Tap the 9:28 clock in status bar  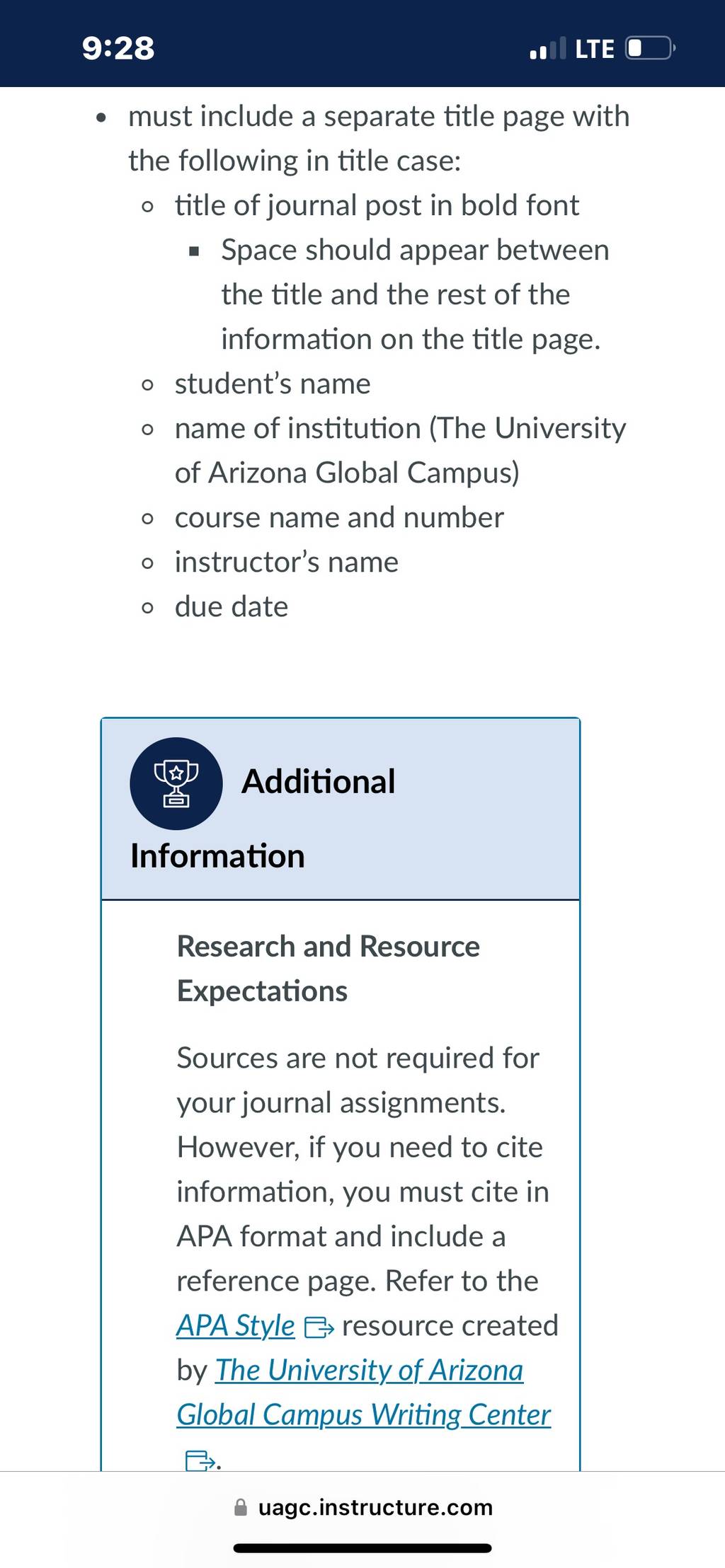click(x=118, y=48)
